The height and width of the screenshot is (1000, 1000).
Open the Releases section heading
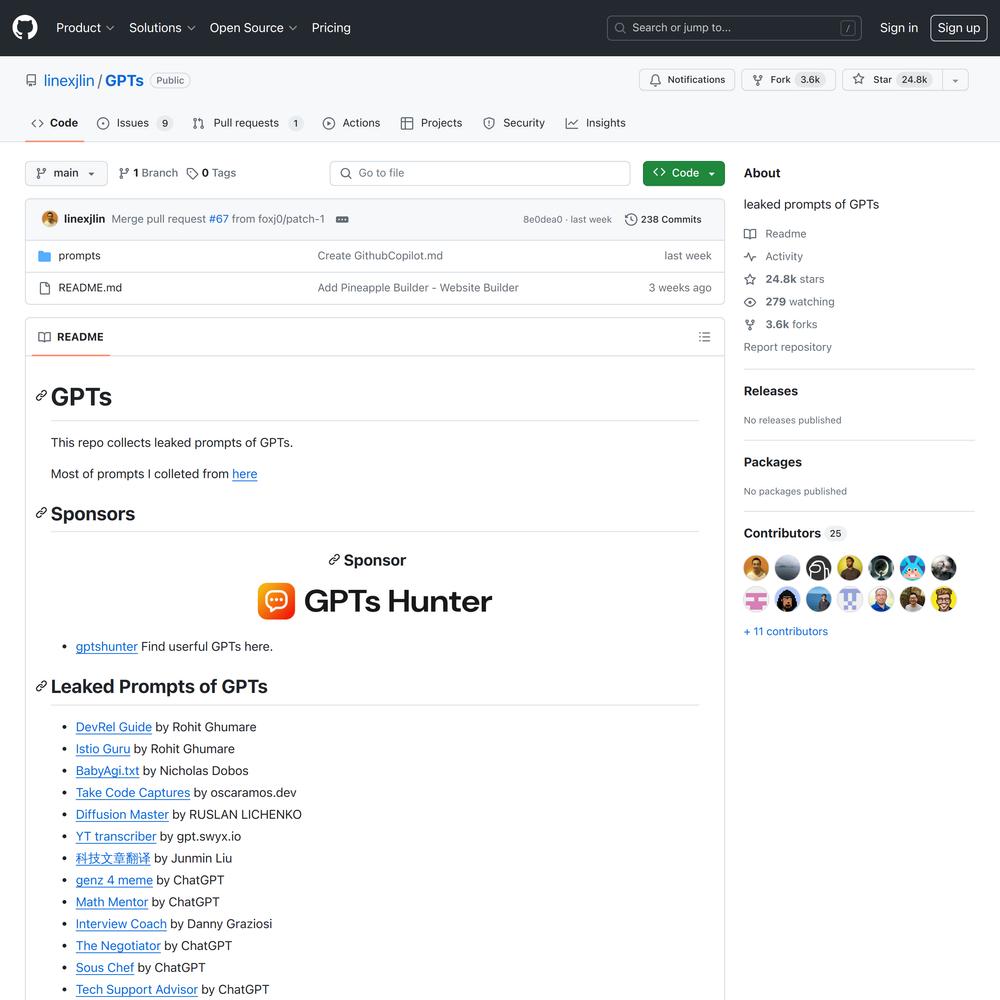click(770, 391)
